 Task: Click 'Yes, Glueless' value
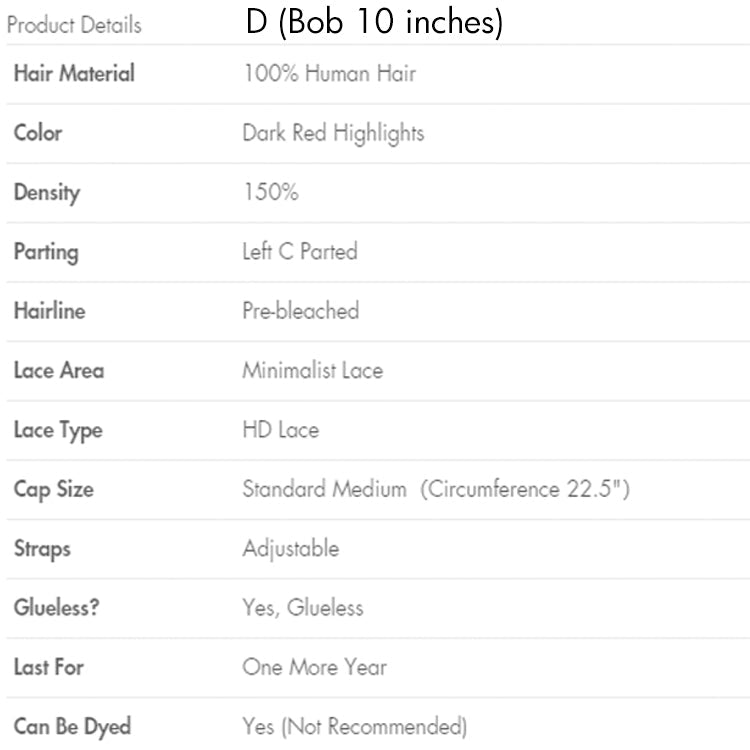click(302, 608)
